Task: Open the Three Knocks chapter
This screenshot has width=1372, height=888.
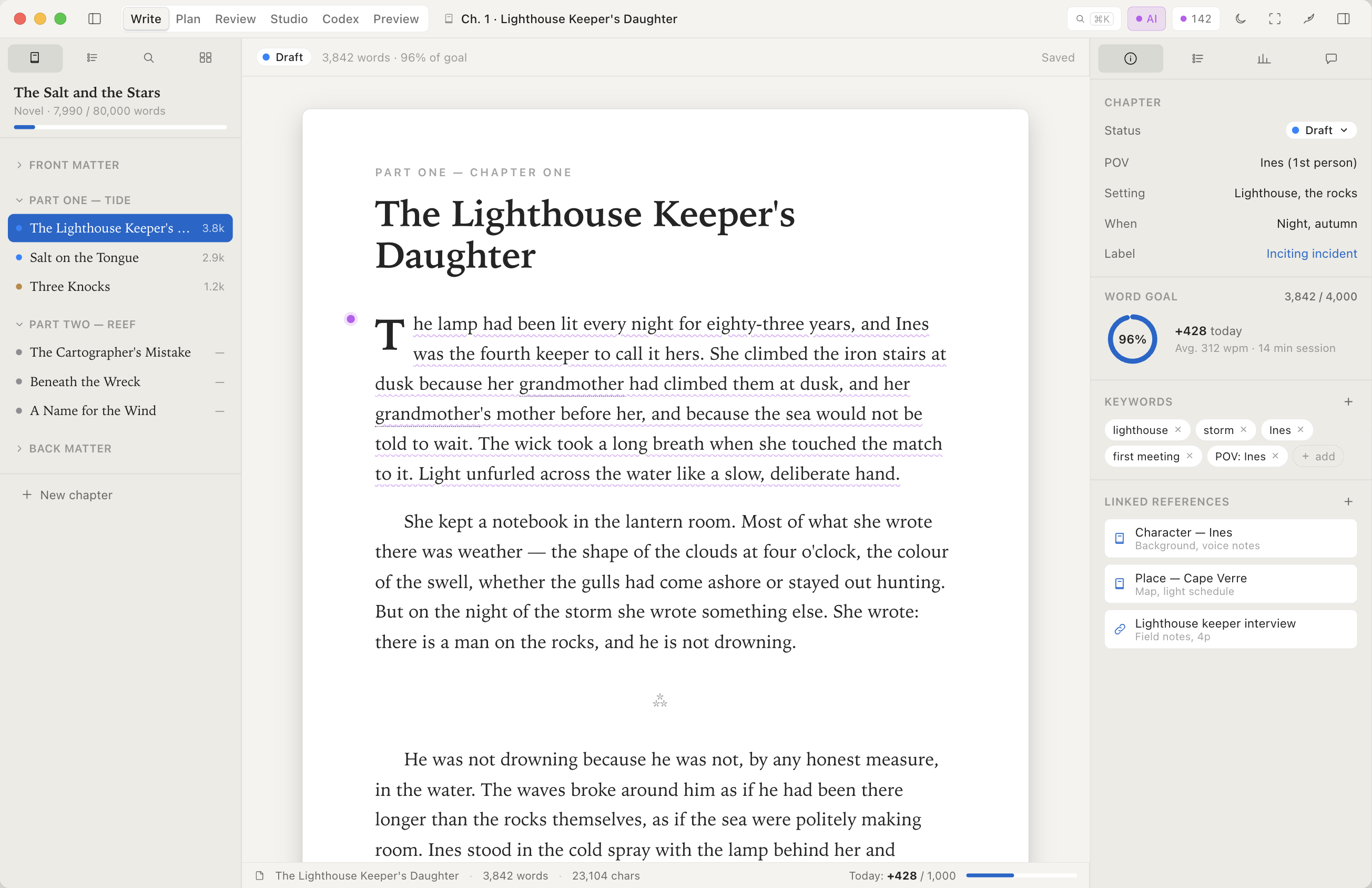Action: click(x=120, y=287)
